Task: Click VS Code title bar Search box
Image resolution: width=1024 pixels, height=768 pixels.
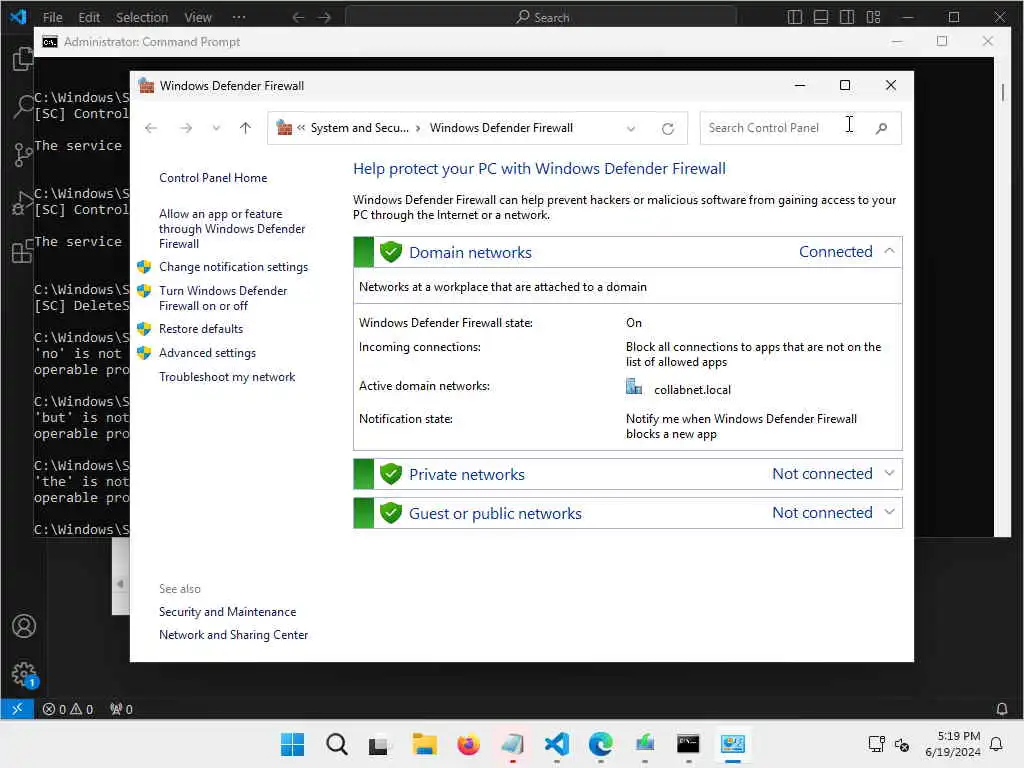Action: [541, 17]
